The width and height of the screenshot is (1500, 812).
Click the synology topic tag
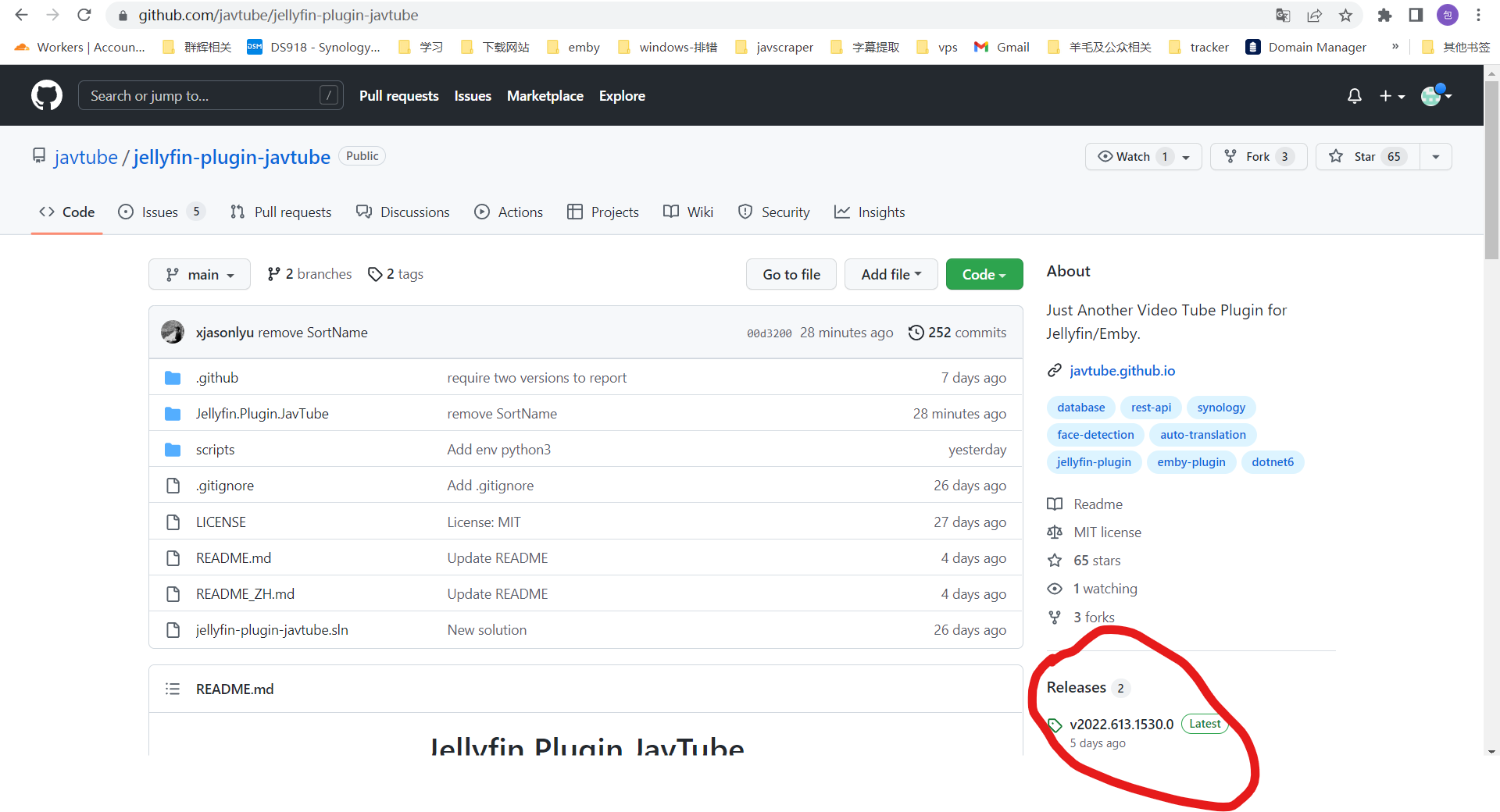(1221, 408)
